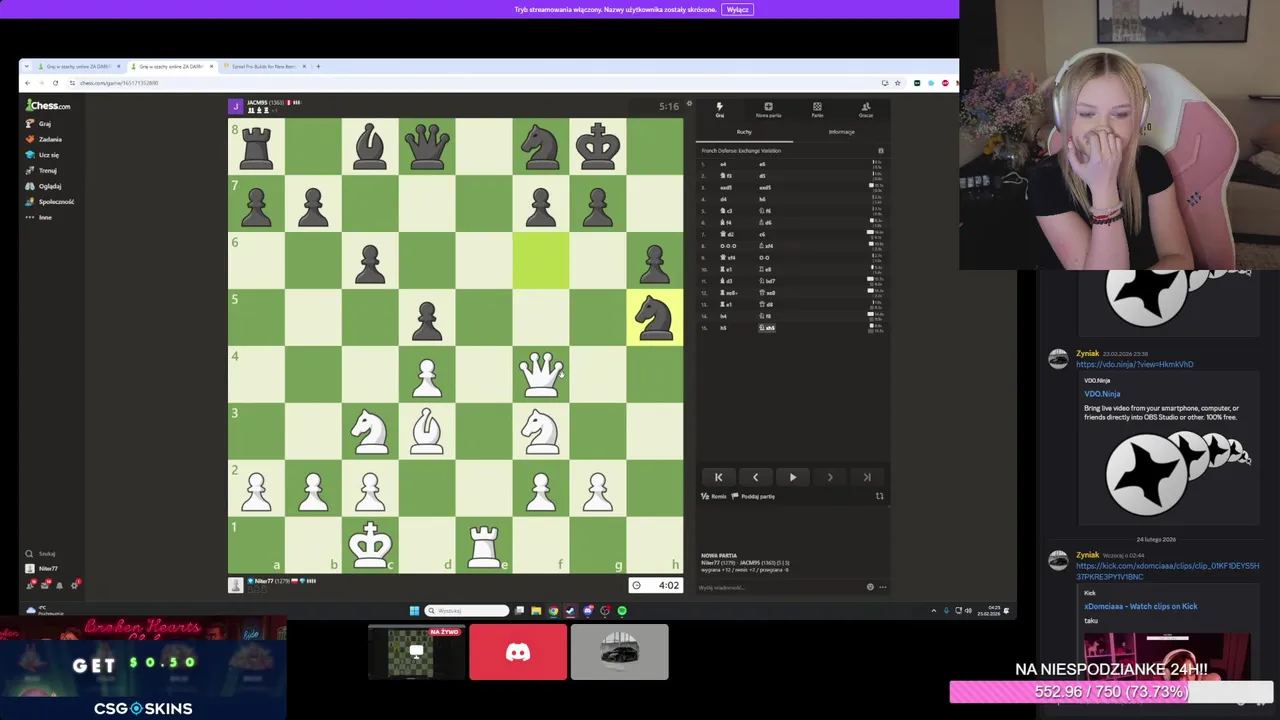Open chat options three-dots menu
Screen dimensions: 1280x720
click(x=882, y=587)
